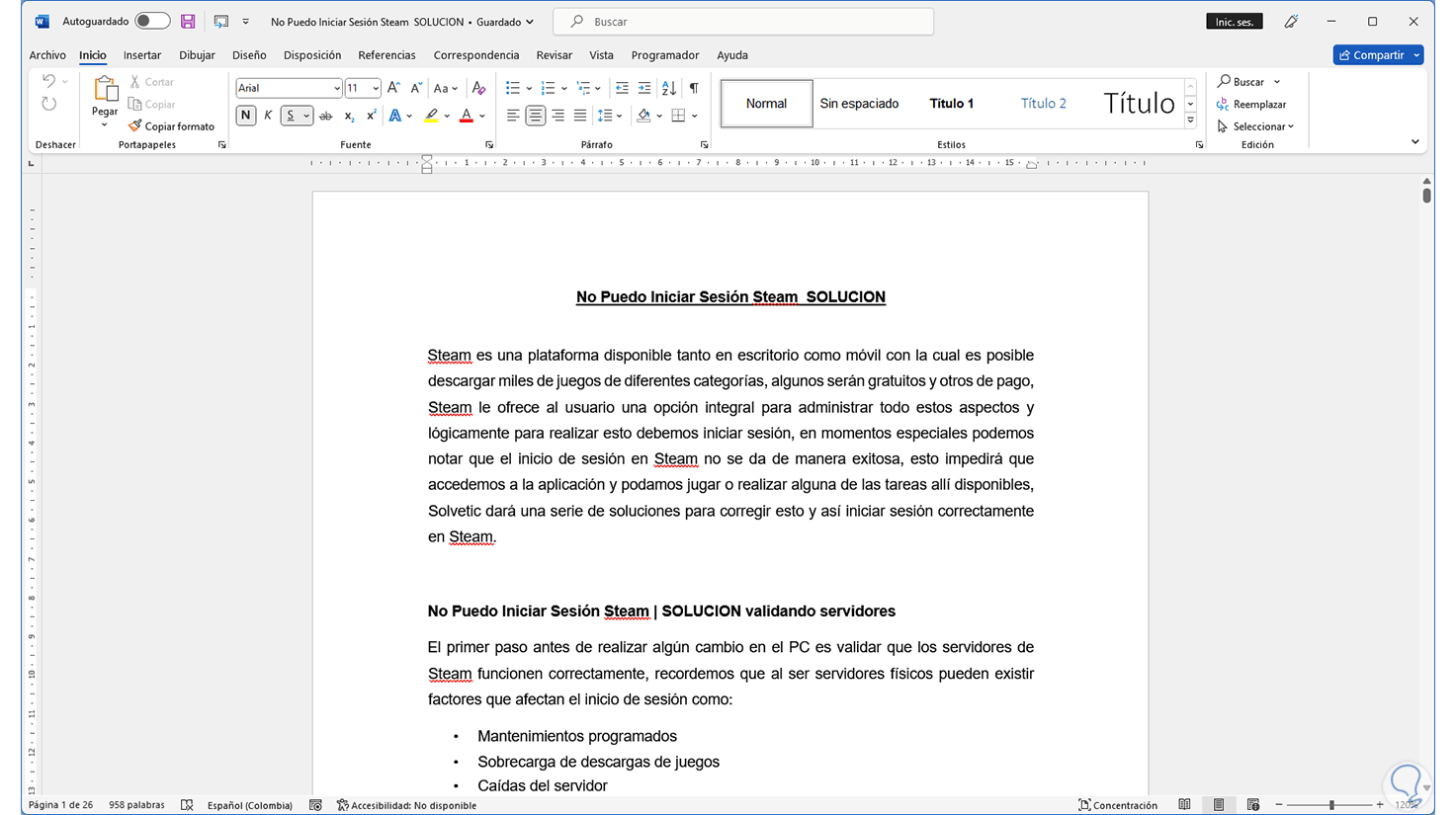Toggle italic formatting with K button
1456x815 pixels.
268,117
